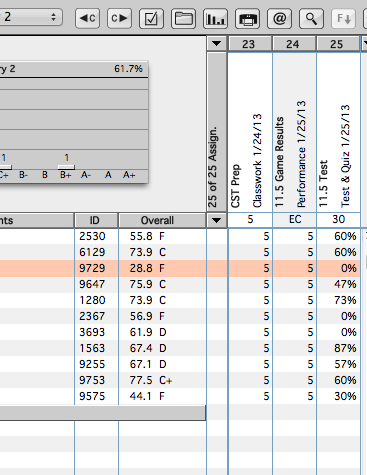Image resolution: width=367 pixels, height=475 pixels.
Task: Select student ID 6129
Action: [92, 252]
